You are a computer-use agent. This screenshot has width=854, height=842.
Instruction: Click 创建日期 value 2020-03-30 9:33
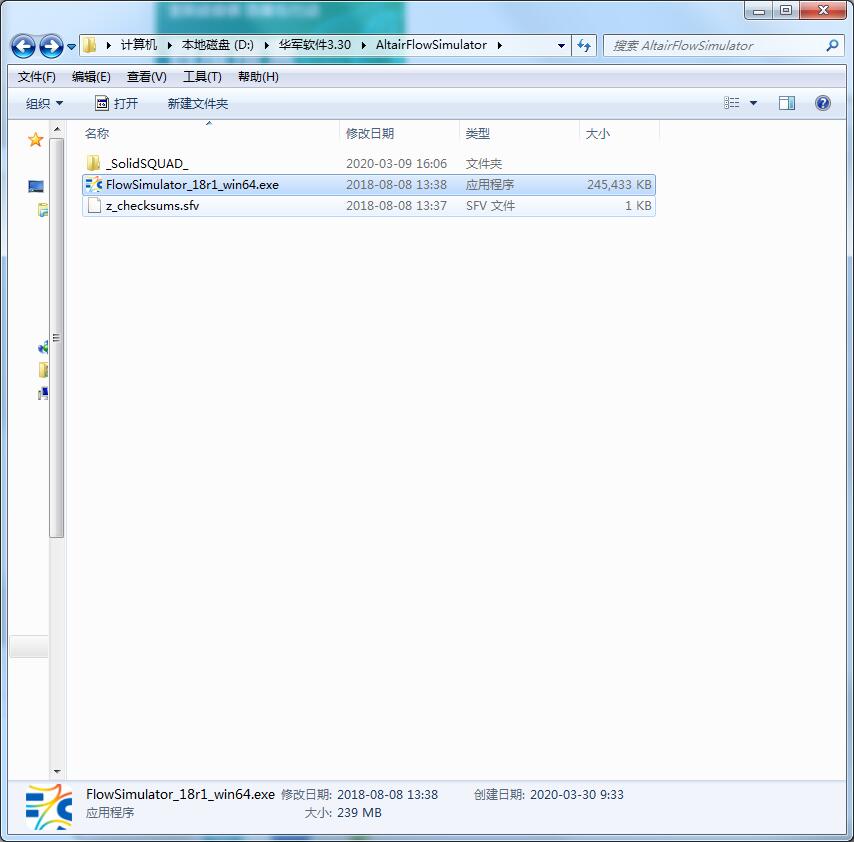[x=577, y=795]
